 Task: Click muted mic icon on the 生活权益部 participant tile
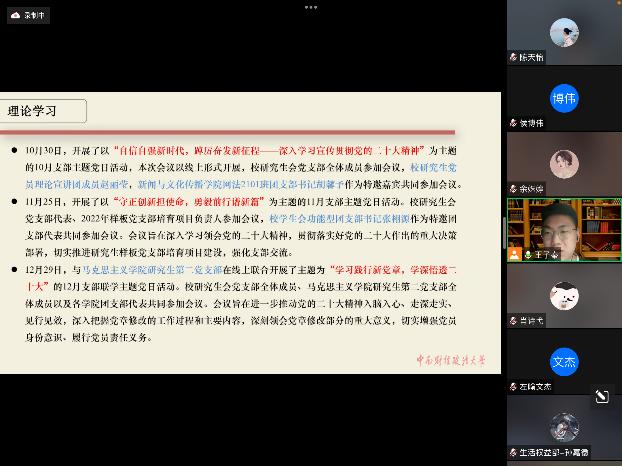click(x=513, y=452)
